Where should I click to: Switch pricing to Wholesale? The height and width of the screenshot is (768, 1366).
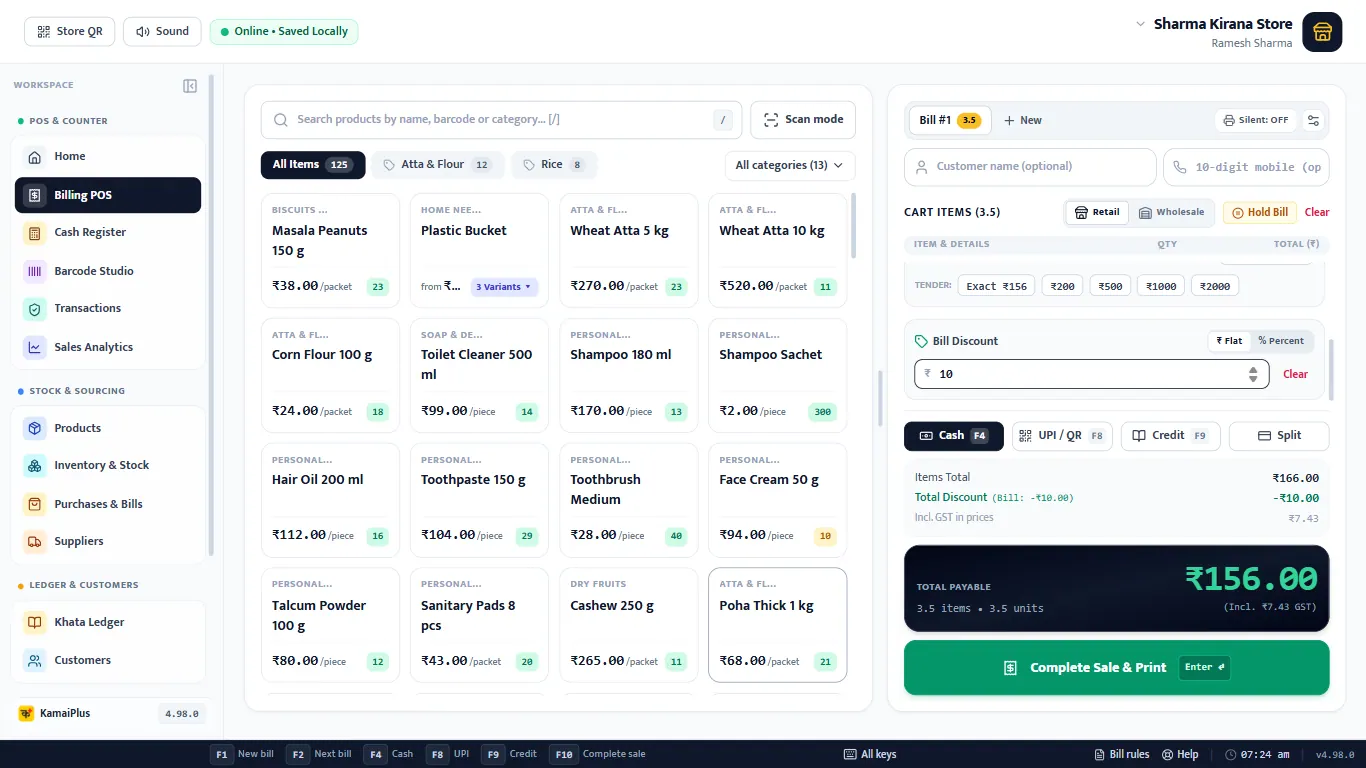click(1172, 212)
